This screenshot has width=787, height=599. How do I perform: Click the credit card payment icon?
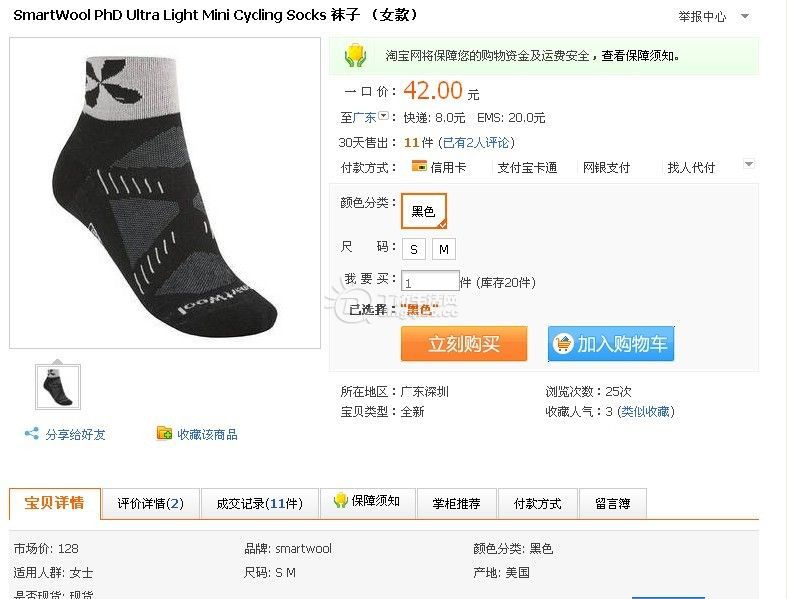click(419, 165)
